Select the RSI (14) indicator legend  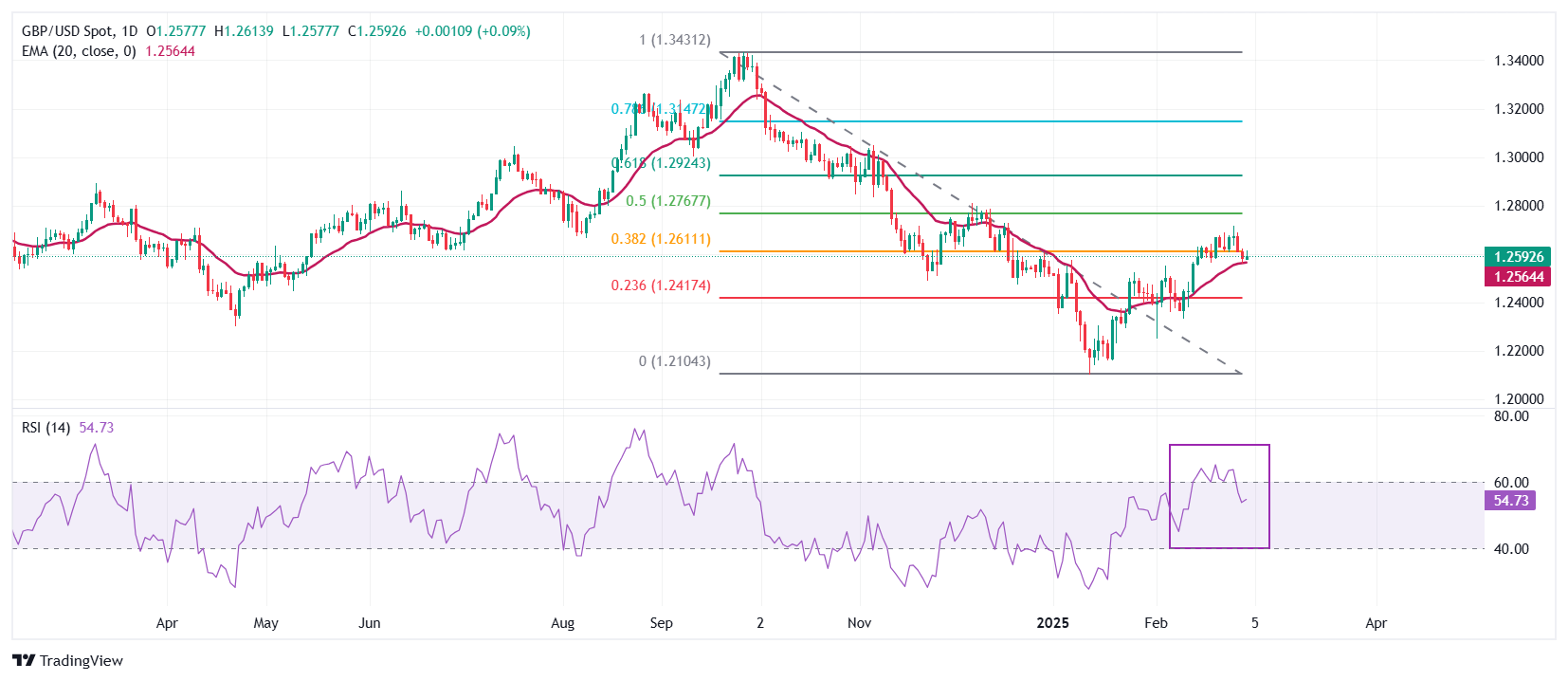coord(46,428)
